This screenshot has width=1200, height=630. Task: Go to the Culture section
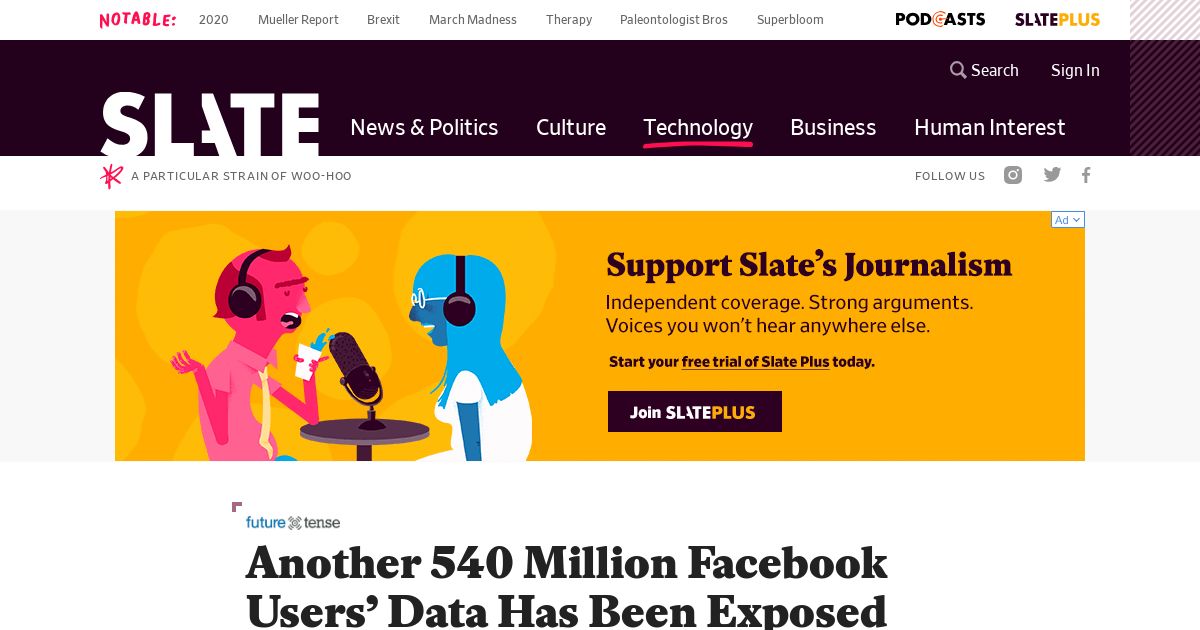coord(571,128)
